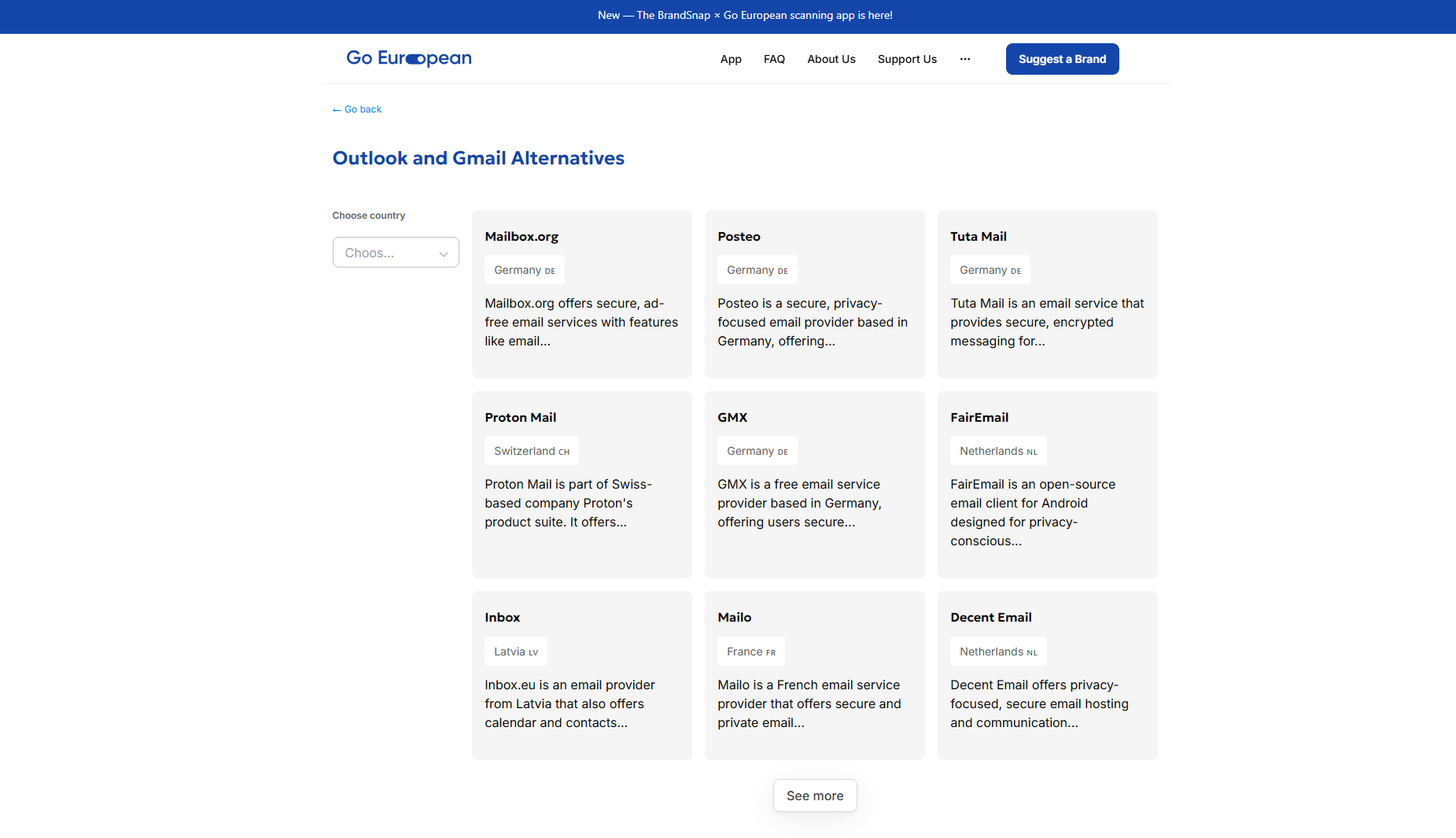This screenshot has height=838, width=1456.
Task: Click Germany DE tag on Mailbox.org
Action: [x=525, y=270]
